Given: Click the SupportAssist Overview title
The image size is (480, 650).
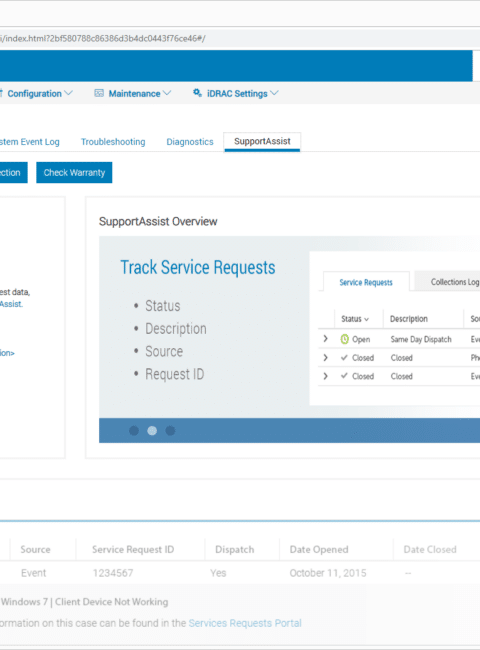Looking at the screenshot, I should pyautogui.click(x=158, y=221).
